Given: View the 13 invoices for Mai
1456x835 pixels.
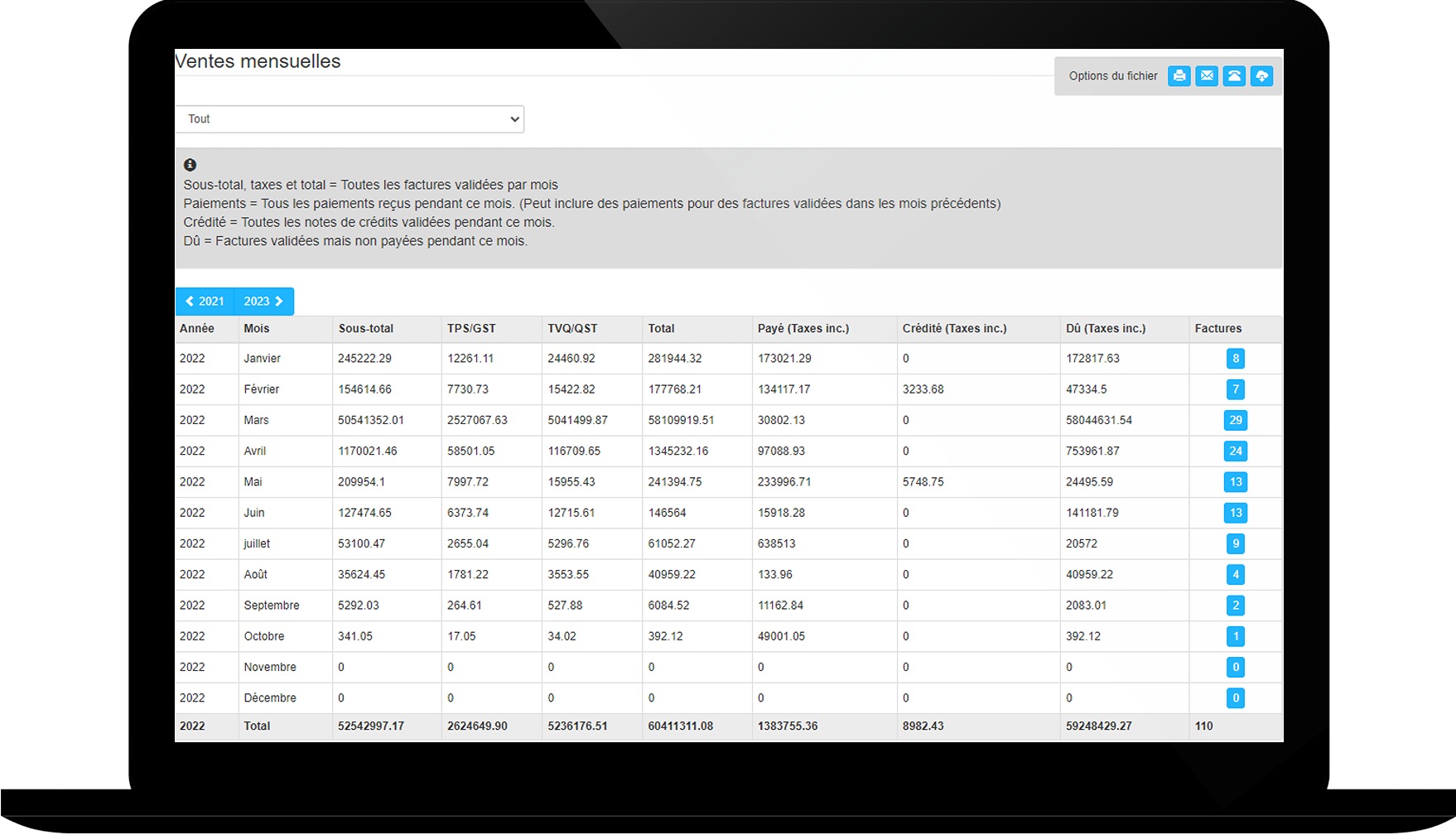Looking at the screenshot, I should tap(1235, 482).
